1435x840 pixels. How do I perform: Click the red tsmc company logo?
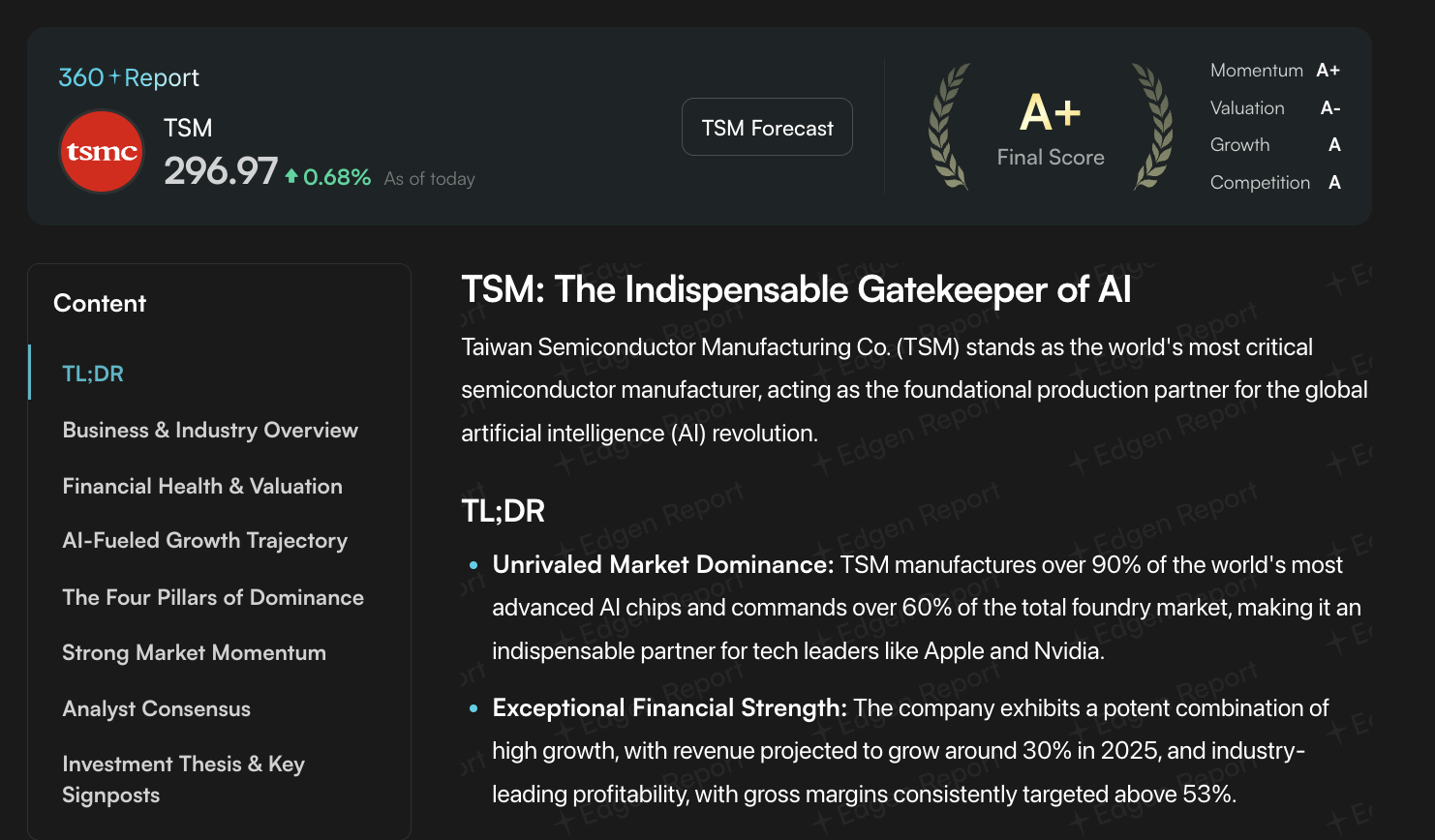pos(102,152)
